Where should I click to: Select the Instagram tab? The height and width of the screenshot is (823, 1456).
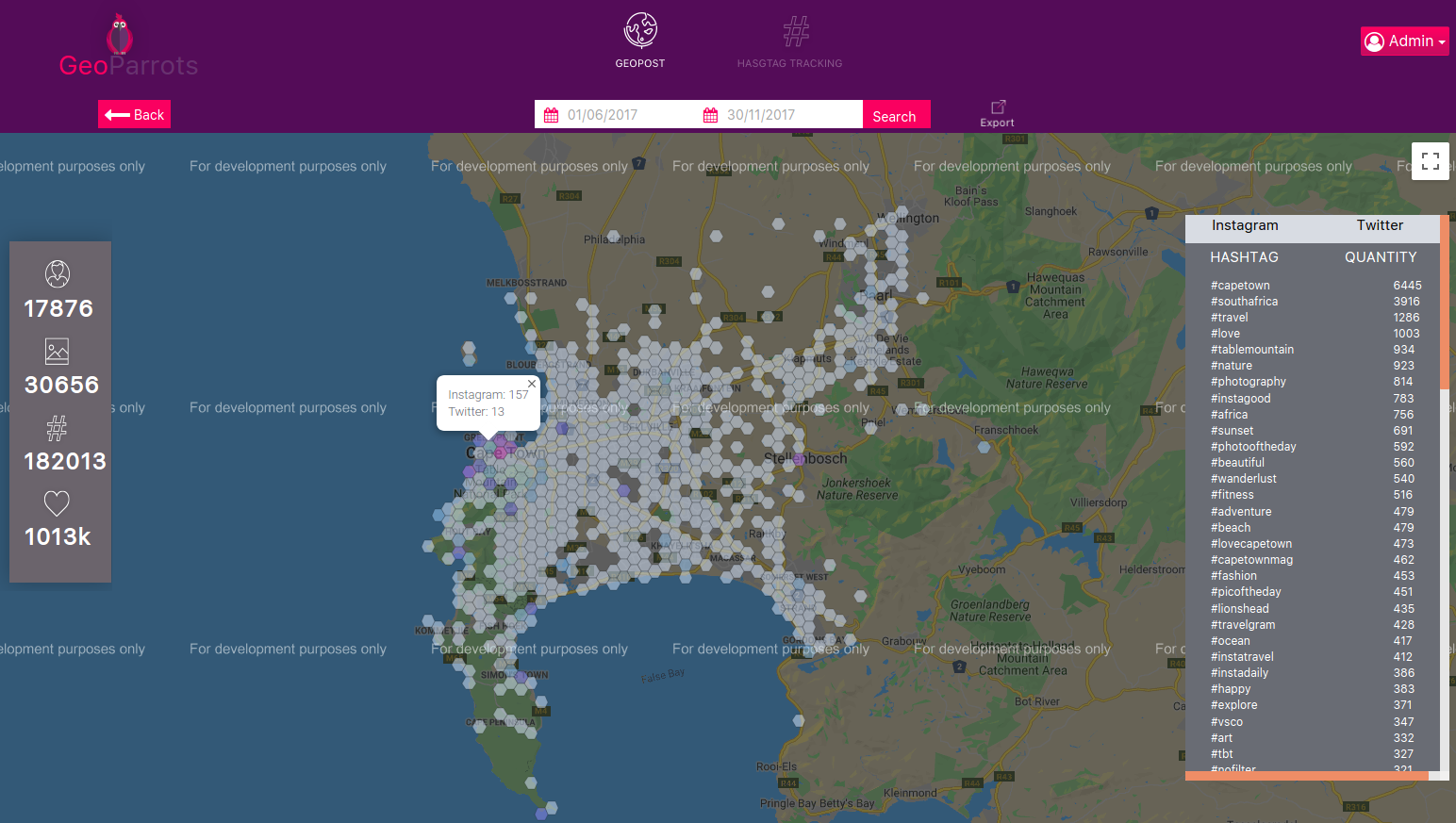pos(1245,225)
